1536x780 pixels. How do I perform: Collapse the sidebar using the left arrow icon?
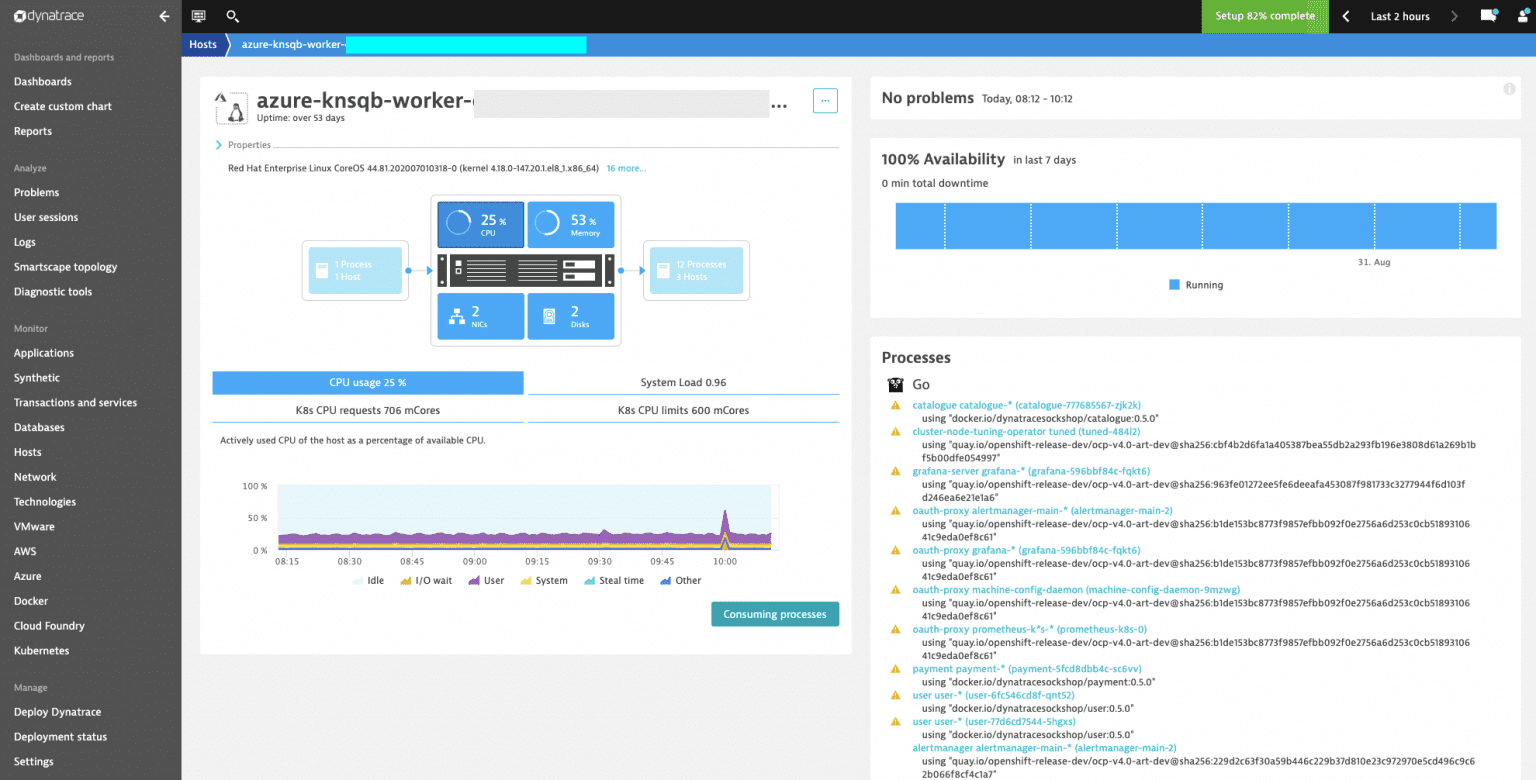(164, 15)
